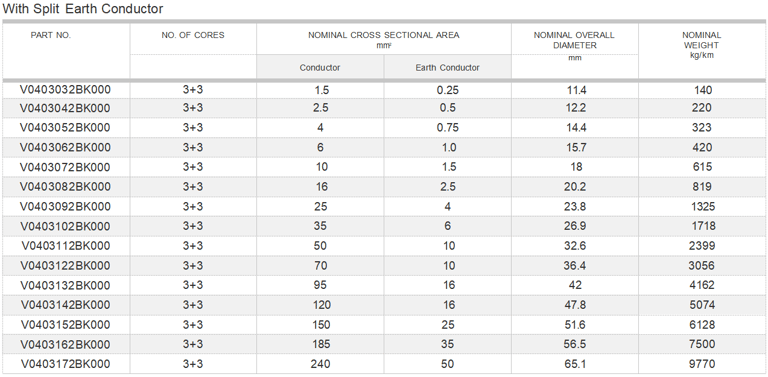Select the Earth Conductor sub-header
768x377 pixels.
click(447, 68)
